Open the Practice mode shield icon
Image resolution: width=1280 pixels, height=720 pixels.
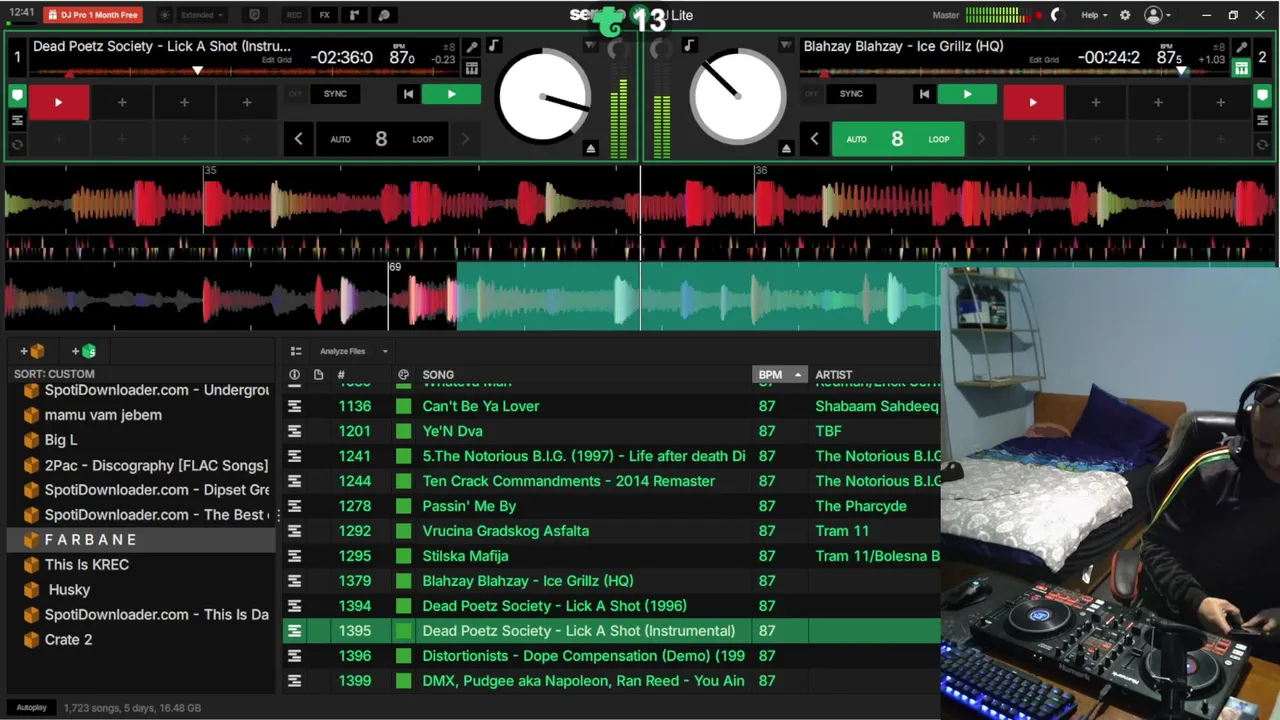click(x=254, y=15)
